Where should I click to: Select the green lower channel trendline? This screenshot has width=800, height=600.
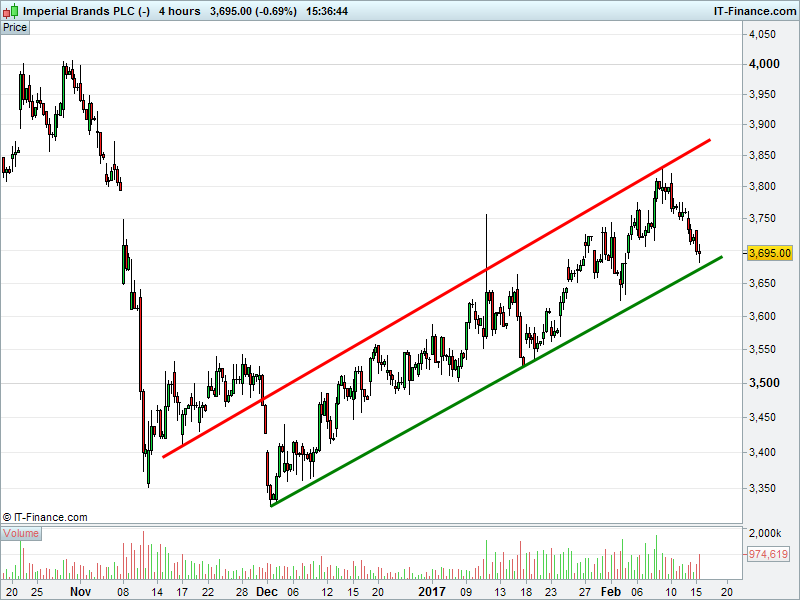(x=496, y=381)
